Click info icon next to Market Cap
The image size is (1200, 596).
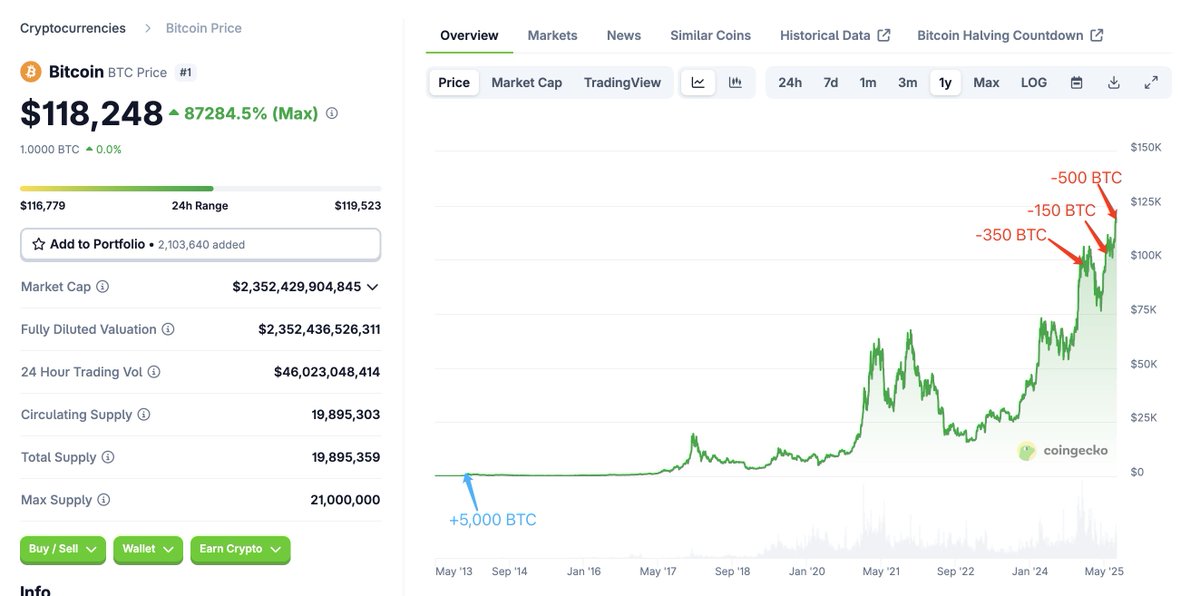[x=102, y=287]
